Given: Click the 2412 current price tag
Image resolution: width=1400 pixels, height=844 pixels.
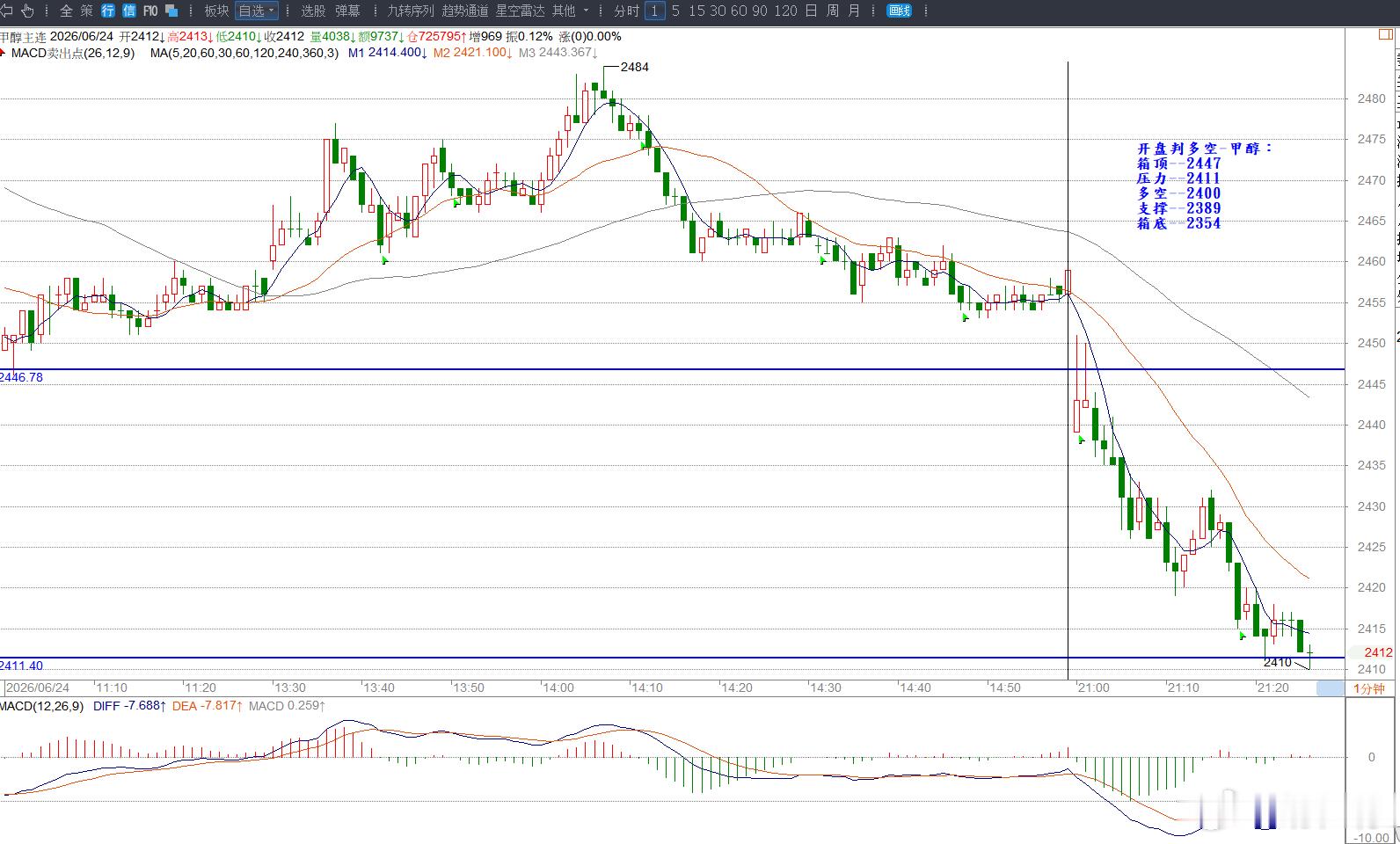Looking at the screenshot, I should (1378, 652).
